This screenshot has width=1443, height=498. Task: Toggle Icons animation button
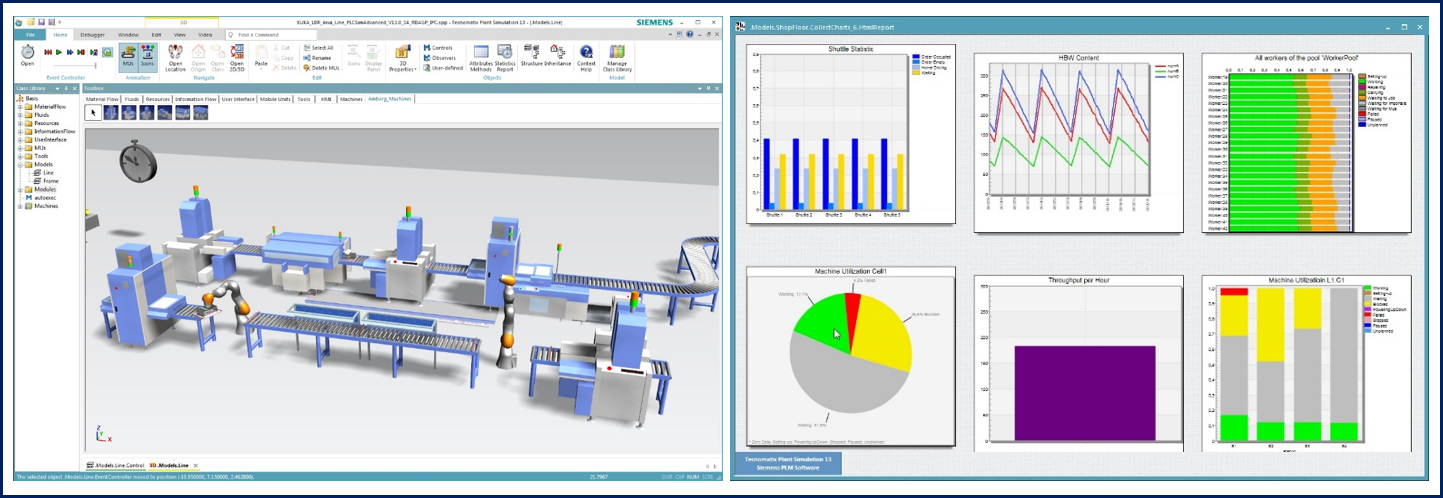(x=147, y=55)
